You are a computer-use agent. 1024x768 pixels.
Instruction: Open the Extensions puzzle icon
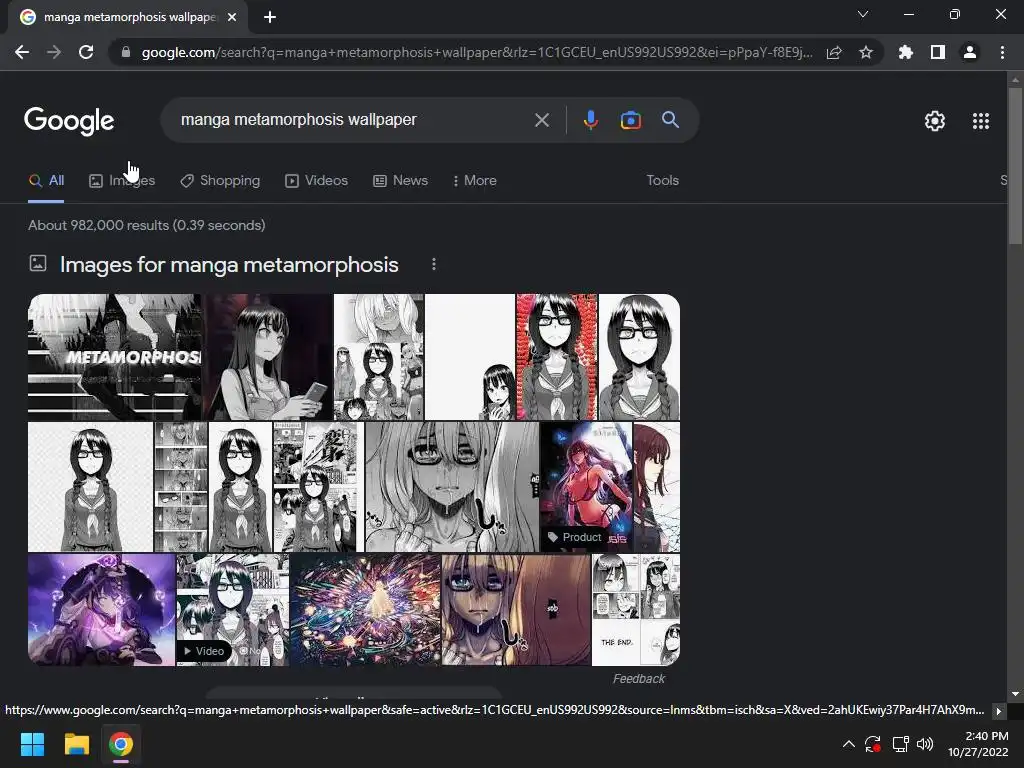(905, 52)
